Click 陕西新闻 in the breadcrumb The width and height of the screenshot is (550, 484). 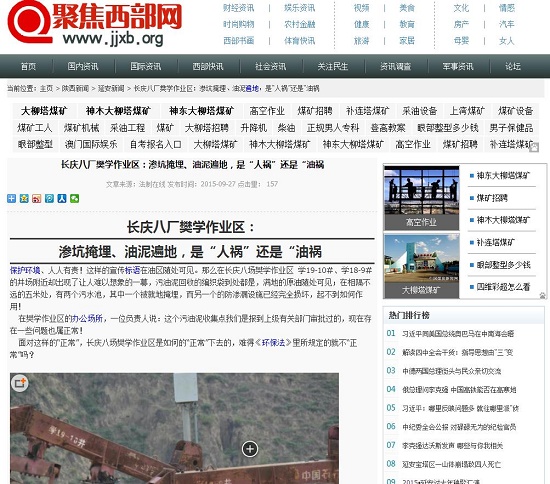[x=75, y=88]
